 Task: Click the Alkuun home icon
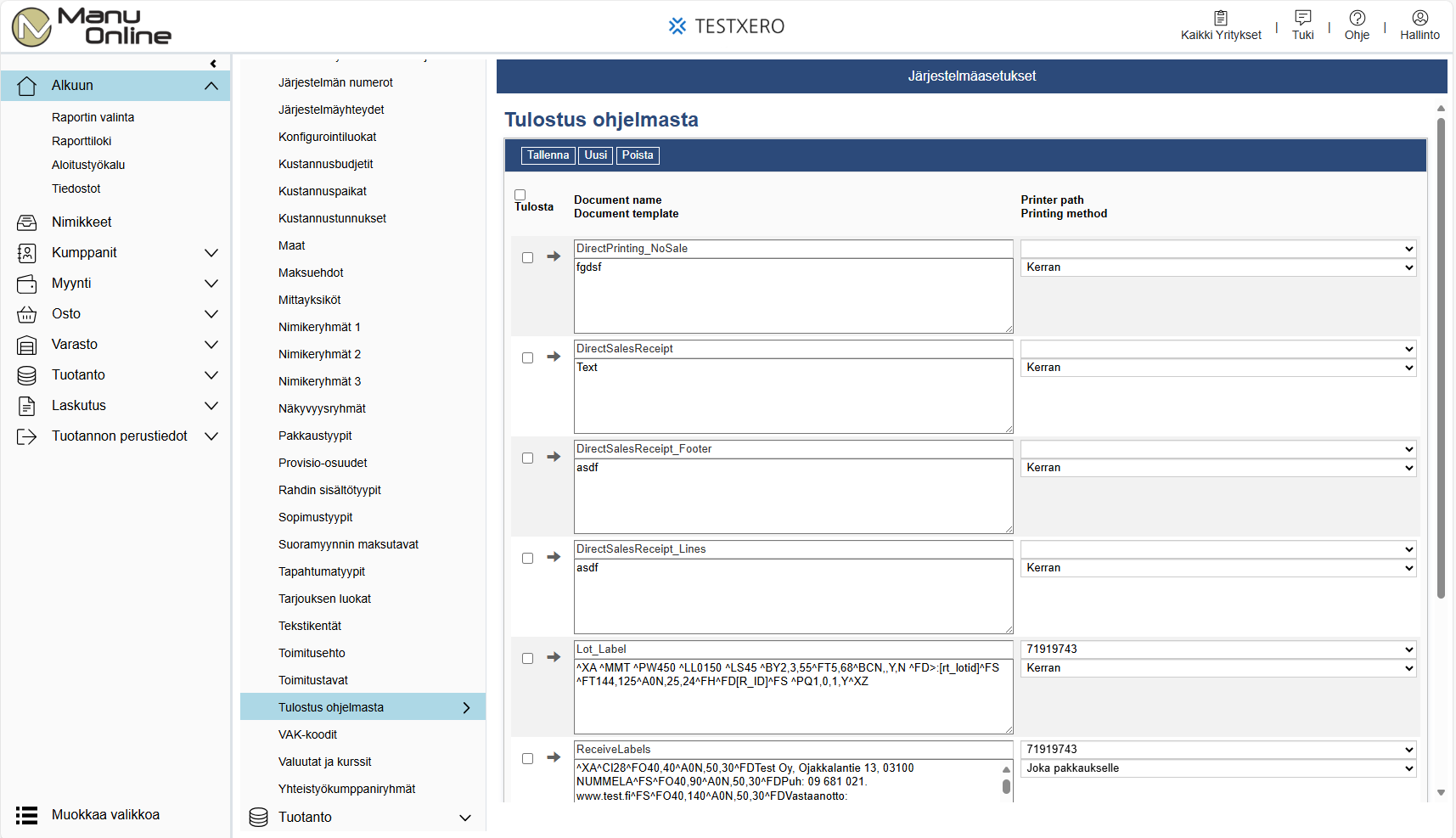(27, 86)
